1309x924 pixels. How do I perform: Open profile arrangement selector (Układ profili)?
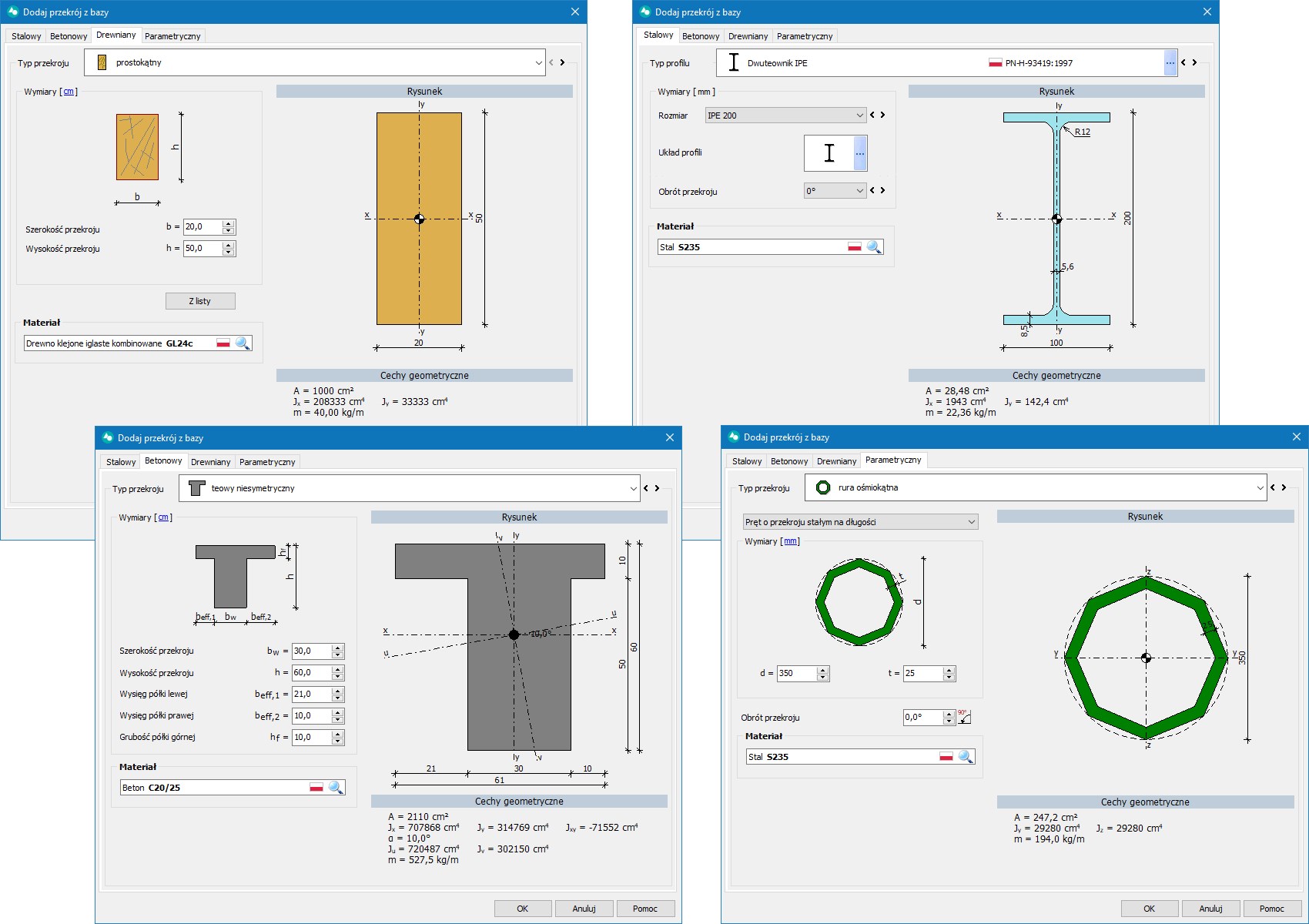tap(860, 153)
